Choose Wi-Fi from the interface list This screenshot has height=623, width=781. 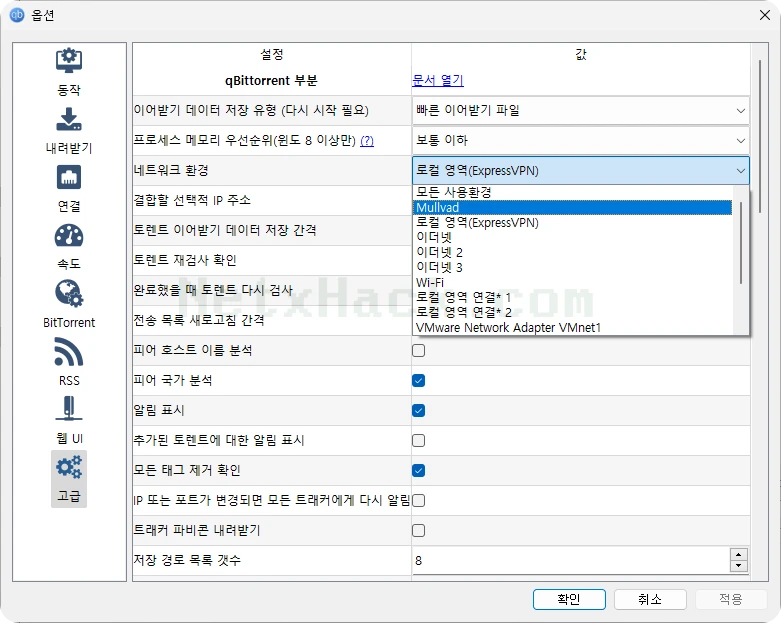pyautogui.click(x=572, y=282)
